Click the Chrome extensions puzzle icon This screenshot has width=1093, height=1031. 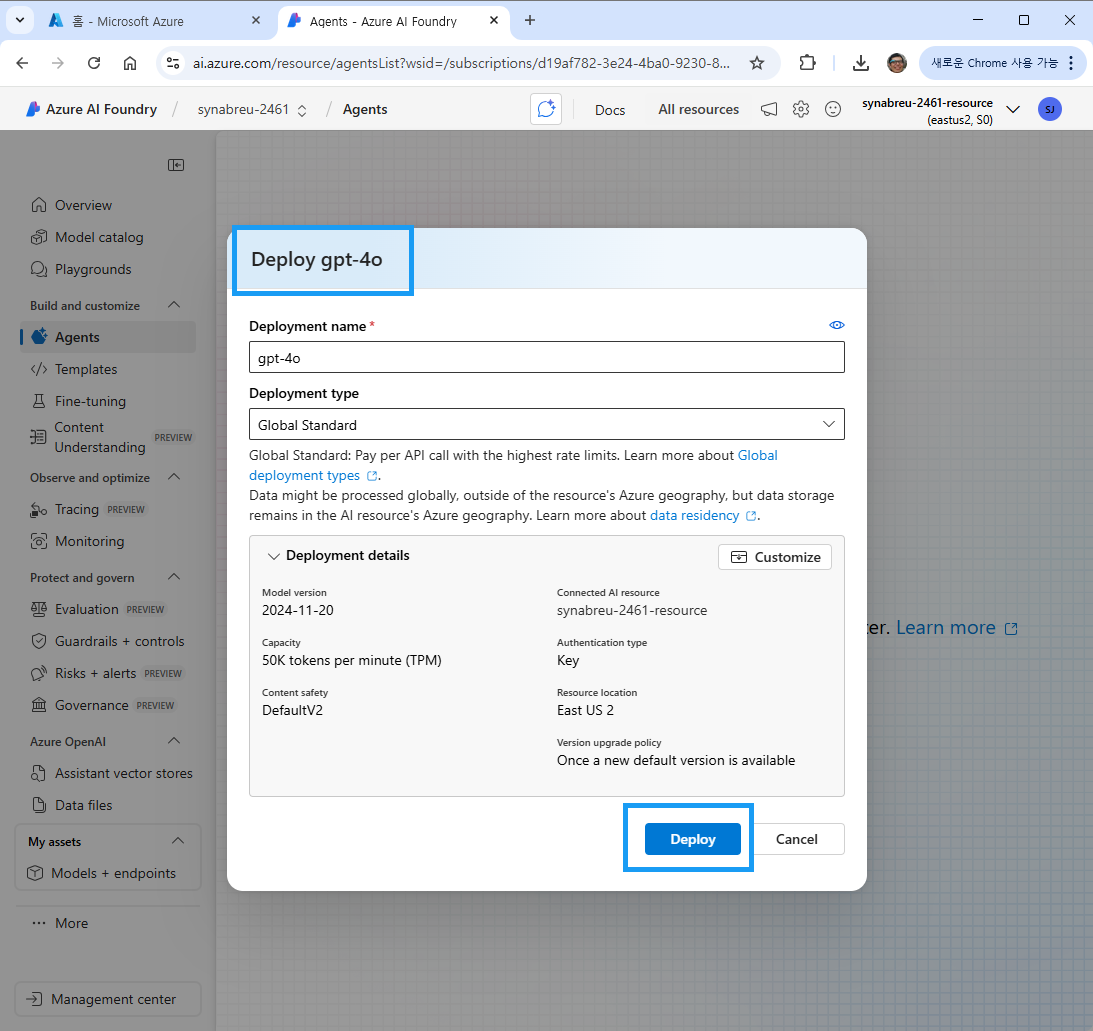807,63
